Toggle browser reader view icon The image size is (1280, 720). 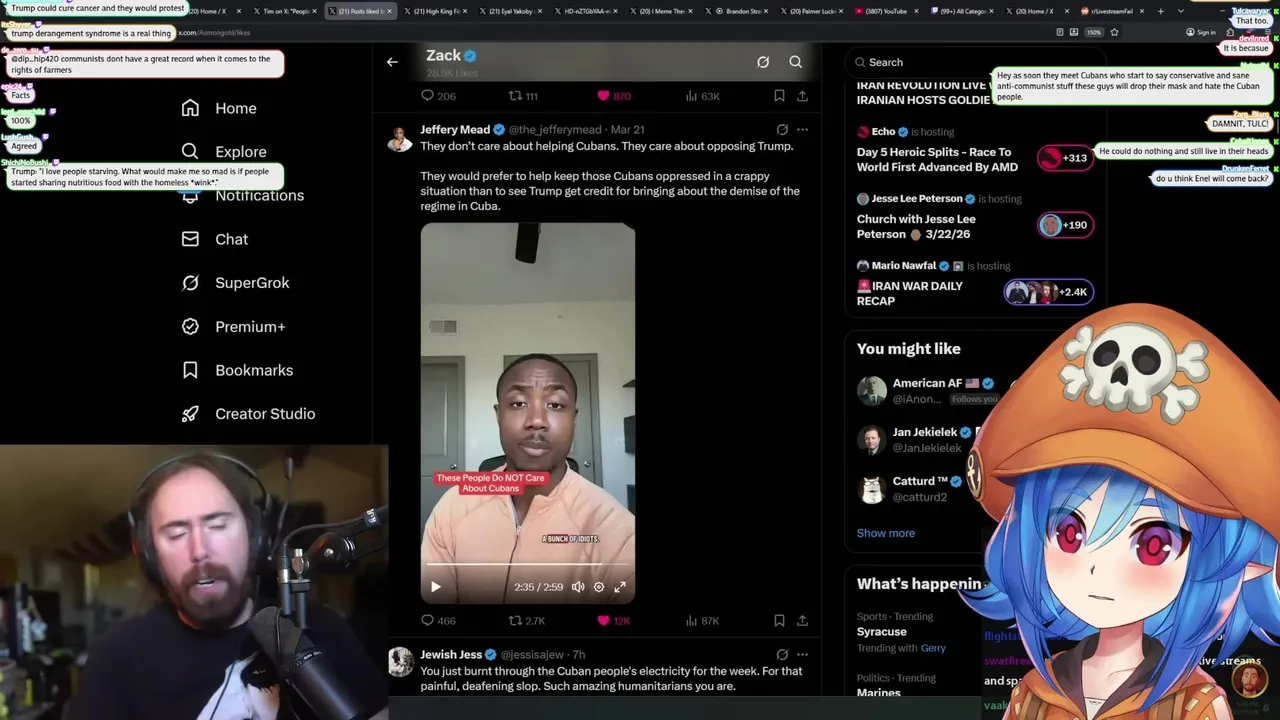coord(1060,32)
